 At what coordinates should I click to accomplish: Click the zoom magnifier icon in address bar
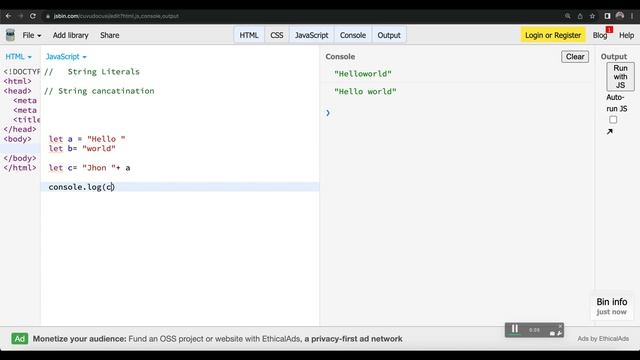tap(568, 16)
